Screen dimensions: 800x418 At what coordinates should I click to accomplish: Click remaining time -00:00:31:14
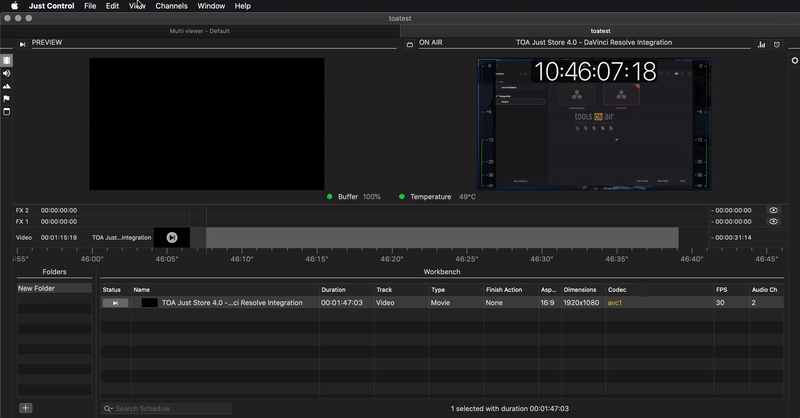coord(731,238)
